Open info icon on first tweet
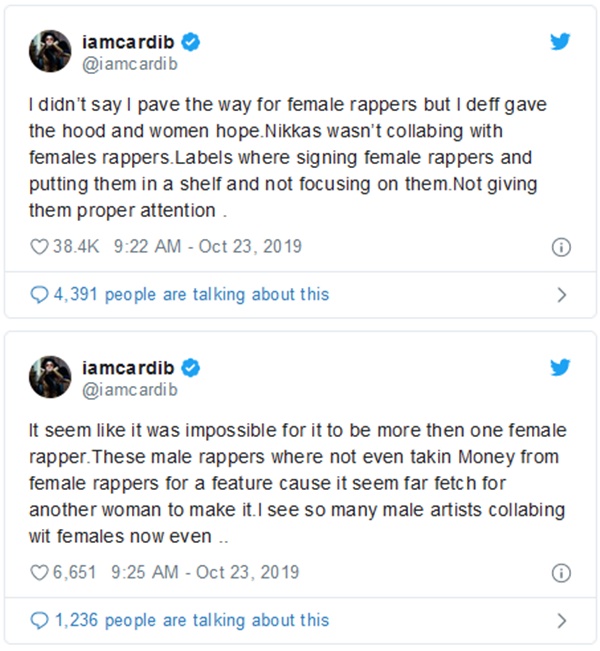This screenshot has width=600, height=651. click(x=562, y=246)
